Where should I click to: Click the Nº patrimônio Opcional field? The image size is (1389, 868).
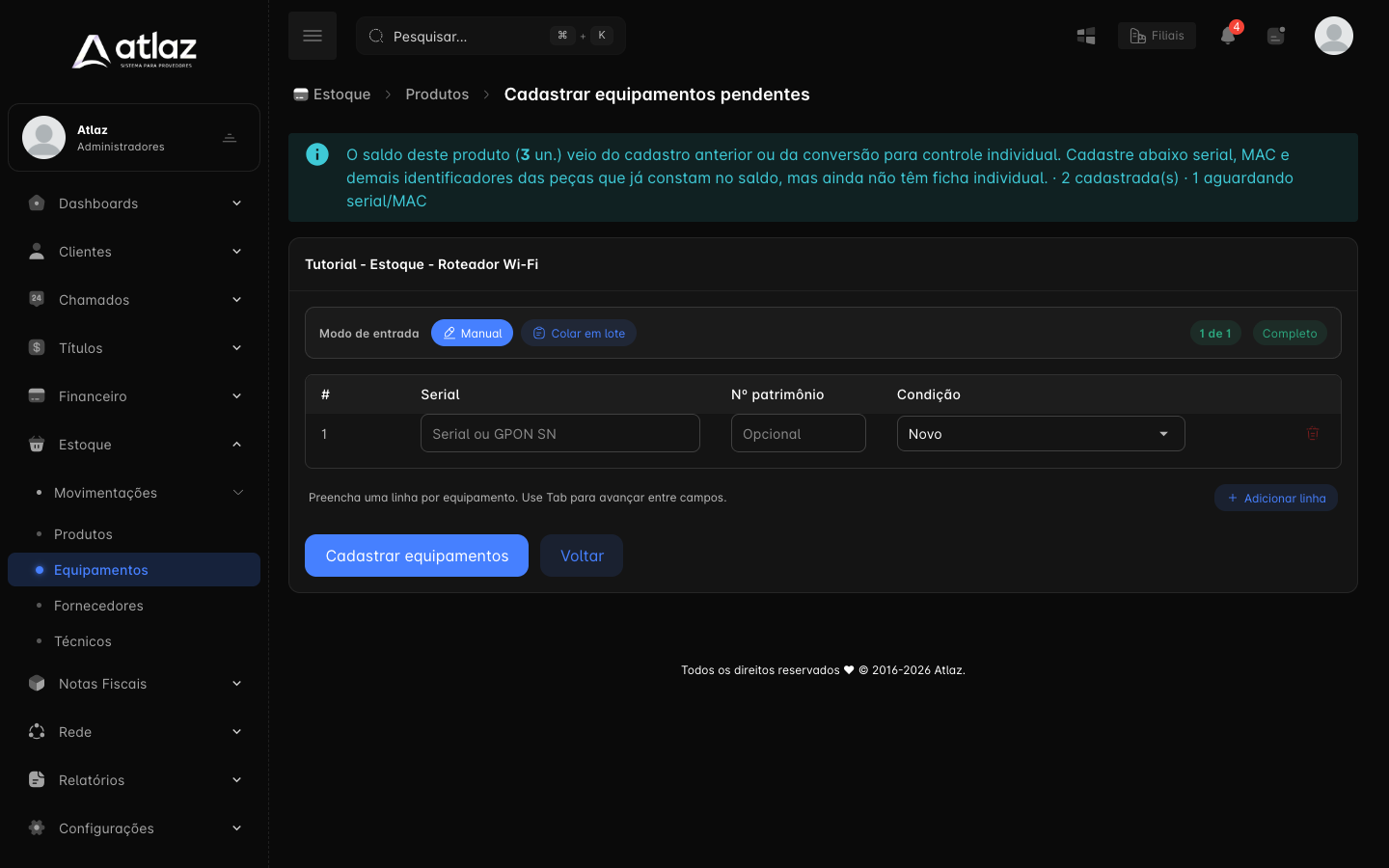point(799,433)
